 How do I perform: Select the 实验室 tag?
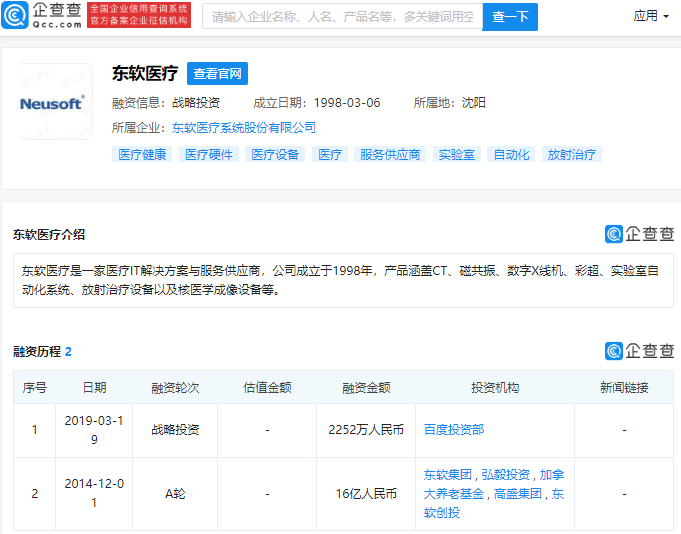[x=456, y=155]
